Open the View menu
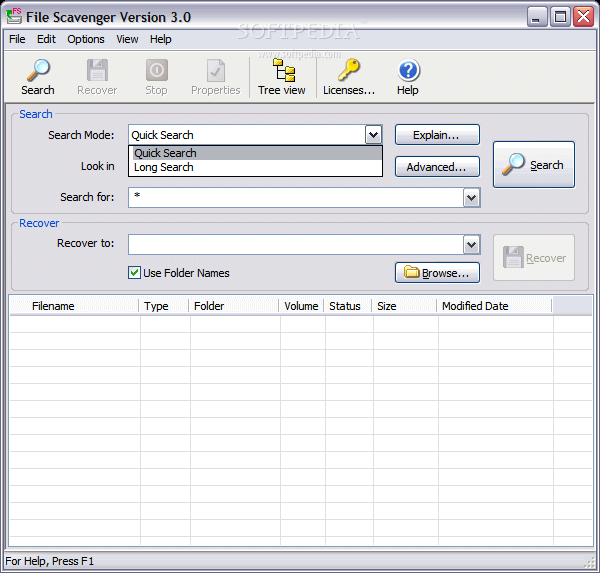Viewport: 600px width, 573px height. pyautogui.click(x=127, y=39)
